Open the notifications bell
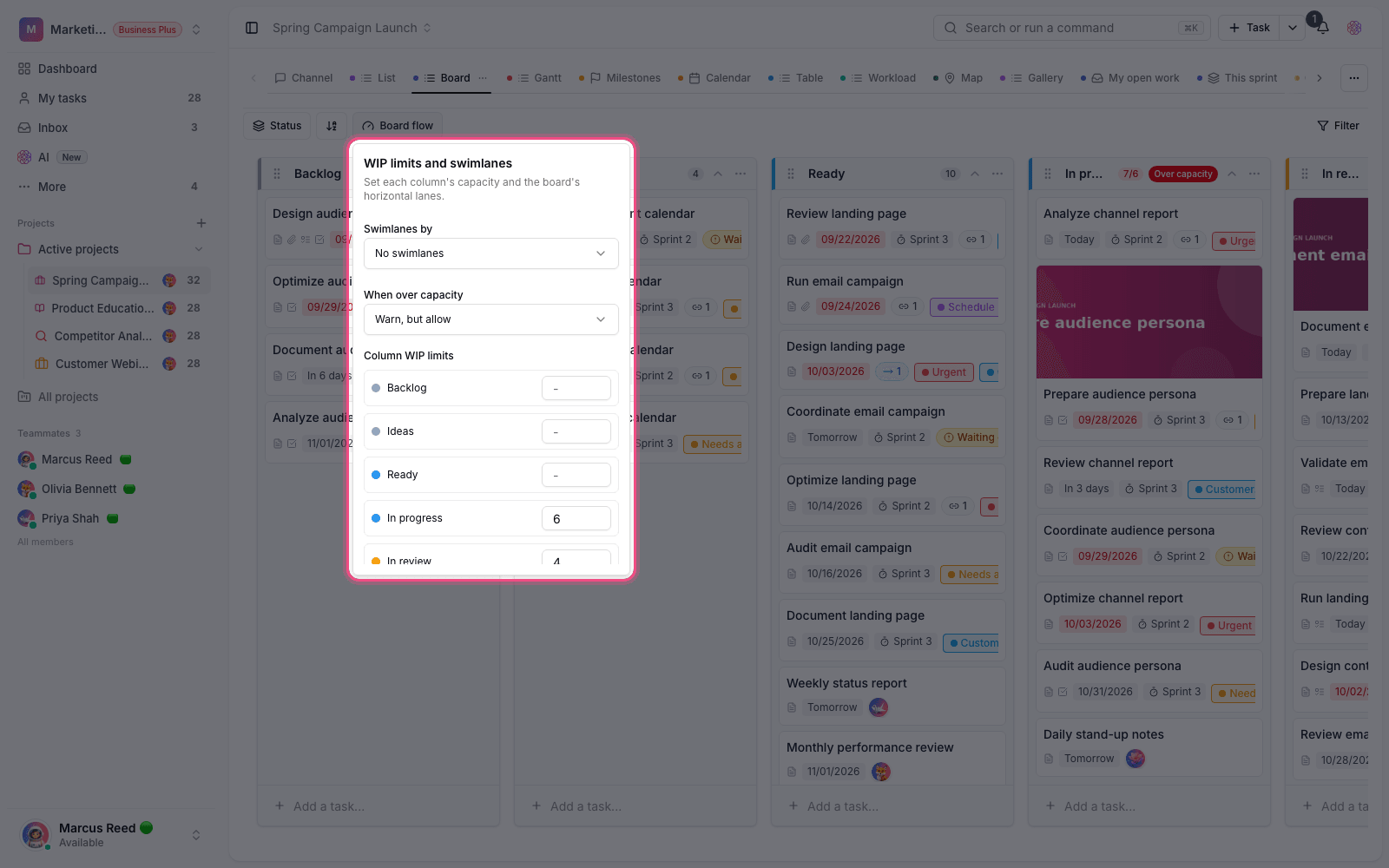This screenshot has width=1389, height=868. point(1322,28)
